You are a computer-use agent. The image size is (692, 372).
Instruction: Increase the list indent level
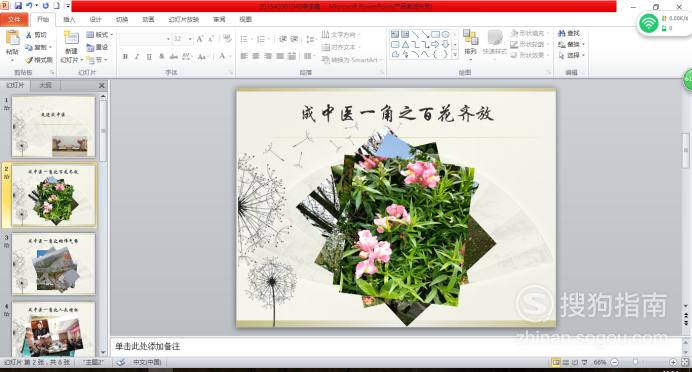[294, 39]
